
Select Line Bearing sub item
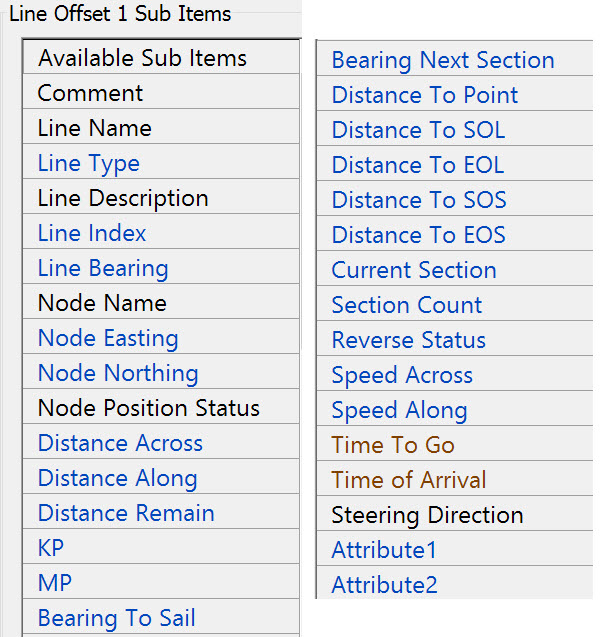(103, 268)
